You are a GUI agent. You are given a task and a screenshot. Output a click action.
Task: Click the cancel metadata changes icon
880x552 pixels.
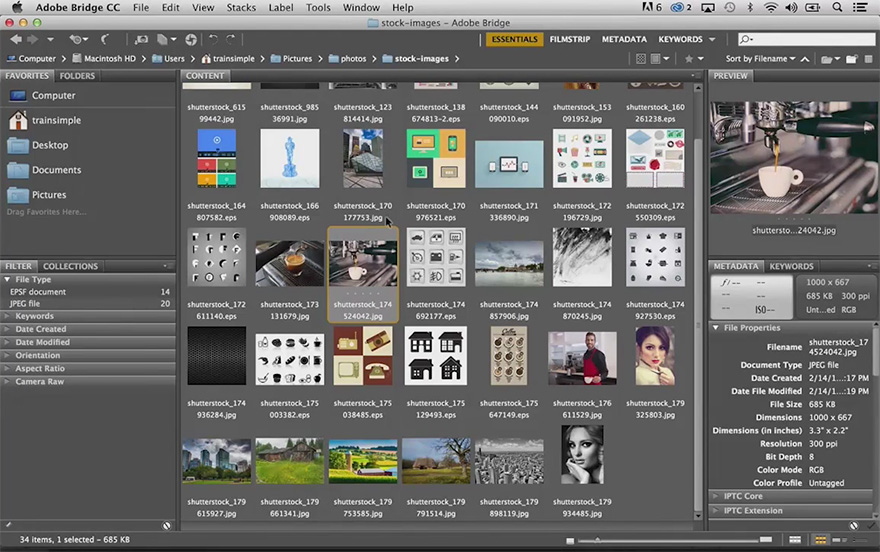(x=854, y=526)
